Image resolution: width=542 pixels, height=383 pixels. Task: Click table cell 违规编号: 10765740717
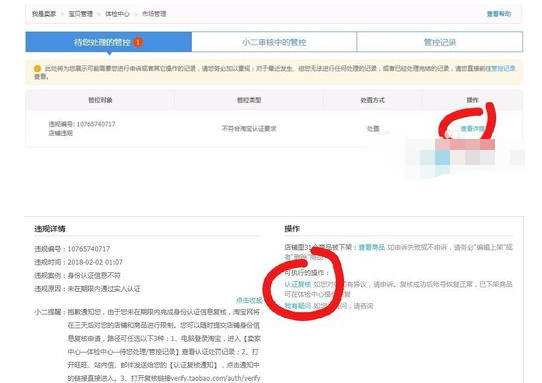point(82,124)
